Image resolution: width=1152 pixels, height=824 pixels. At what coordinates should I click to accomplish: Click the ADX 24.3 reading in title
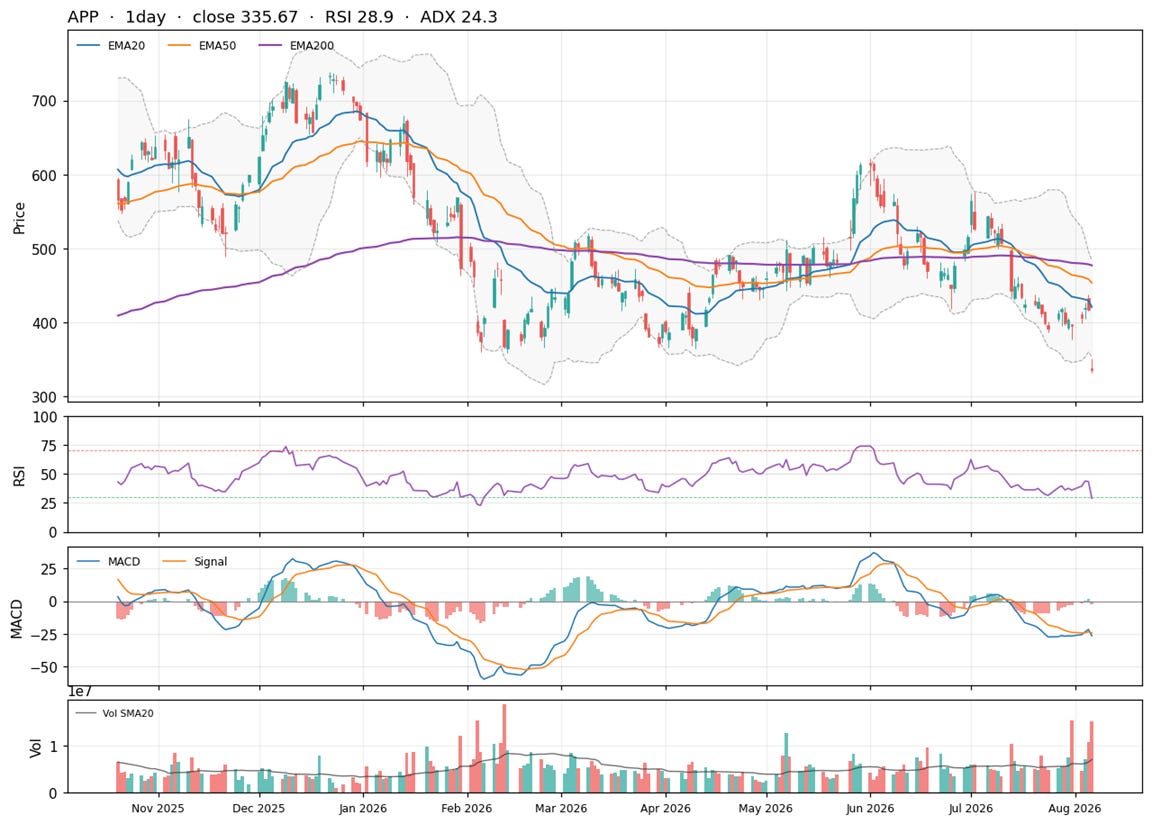[x=458, y=17]
